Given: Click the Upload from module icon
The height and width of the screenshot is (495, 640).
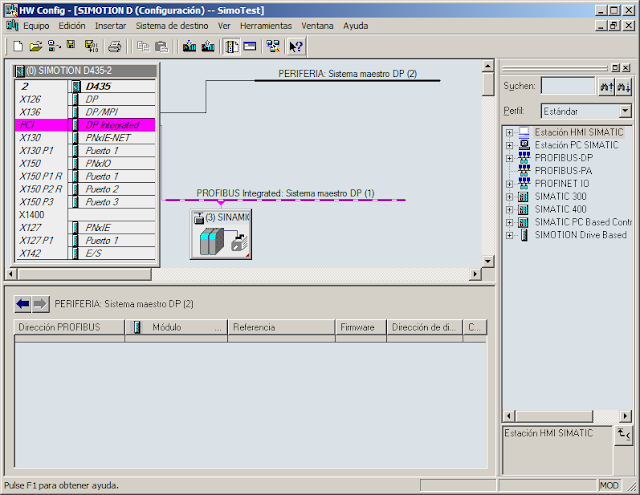Looking at the screenshot, I should pos(208,46).
